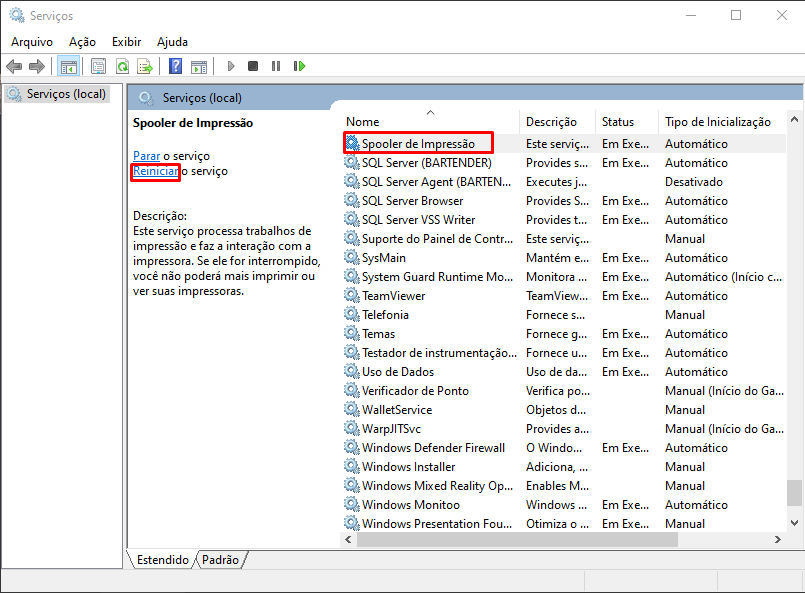Screen dimensions: 805x593
Task: Select the SQL Server (BARTENDER) row
Action: pos(563,163)
